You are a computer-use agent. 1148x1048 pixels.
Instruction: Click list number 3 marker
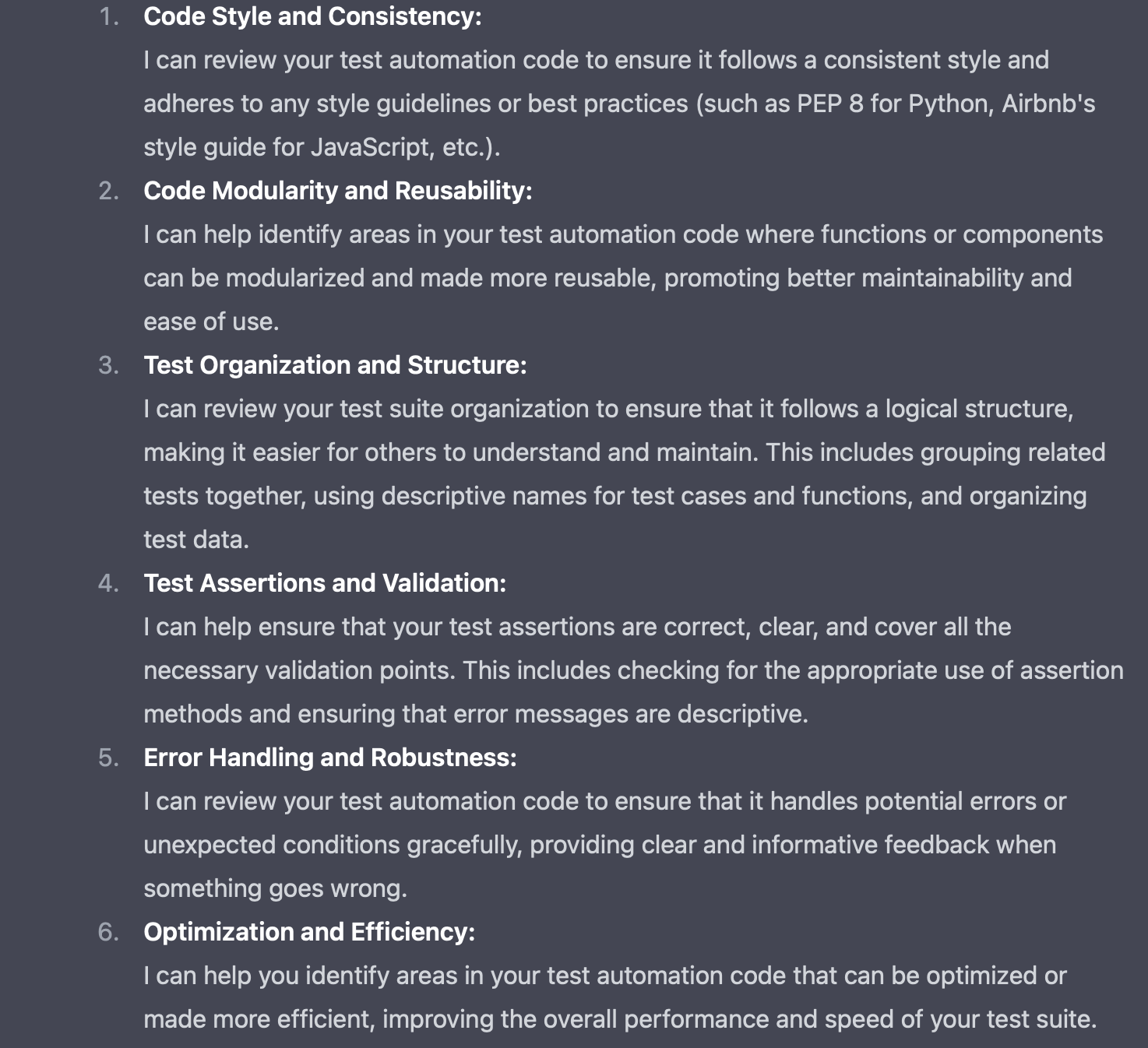pyautogui.click(x=109, y=365)
